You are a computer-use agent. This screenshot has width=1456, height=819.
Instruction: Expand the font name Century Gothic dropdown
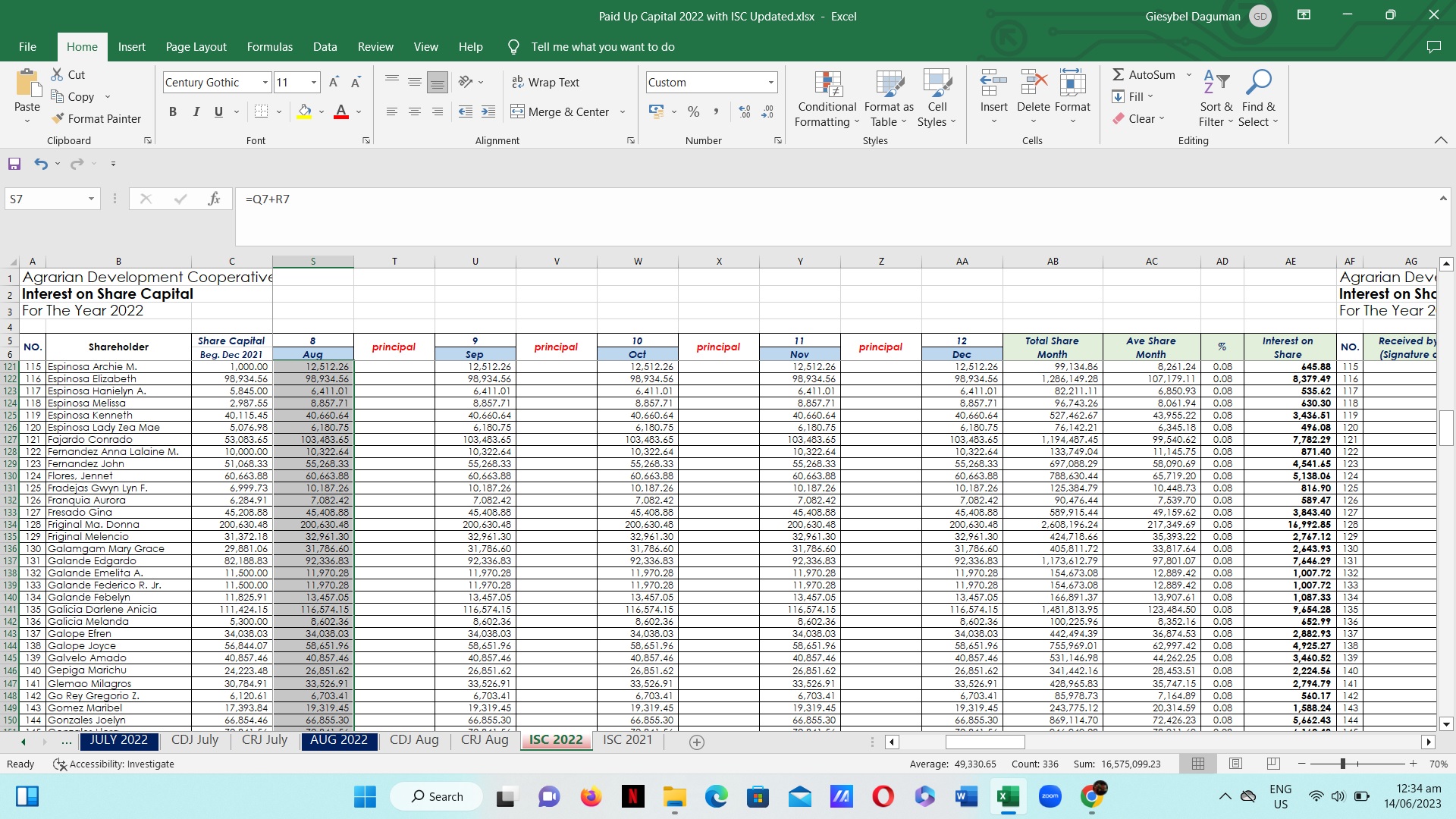[265, 82]
